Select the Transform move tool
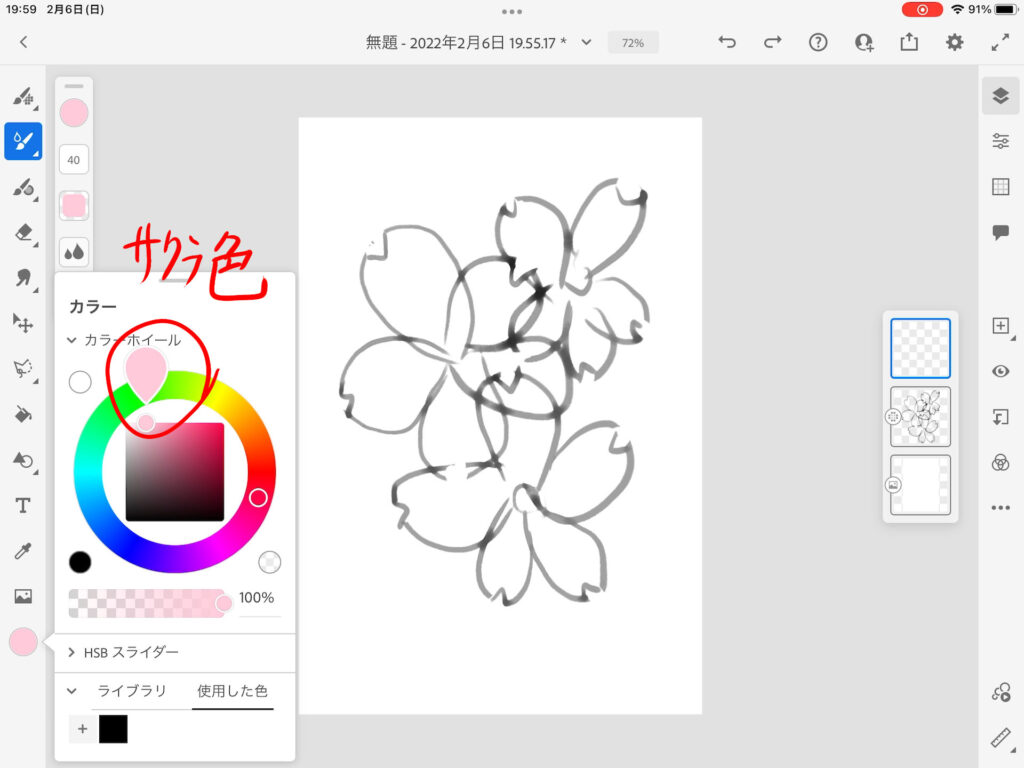This screenshot has height=768, width=1024. [23, 322]
